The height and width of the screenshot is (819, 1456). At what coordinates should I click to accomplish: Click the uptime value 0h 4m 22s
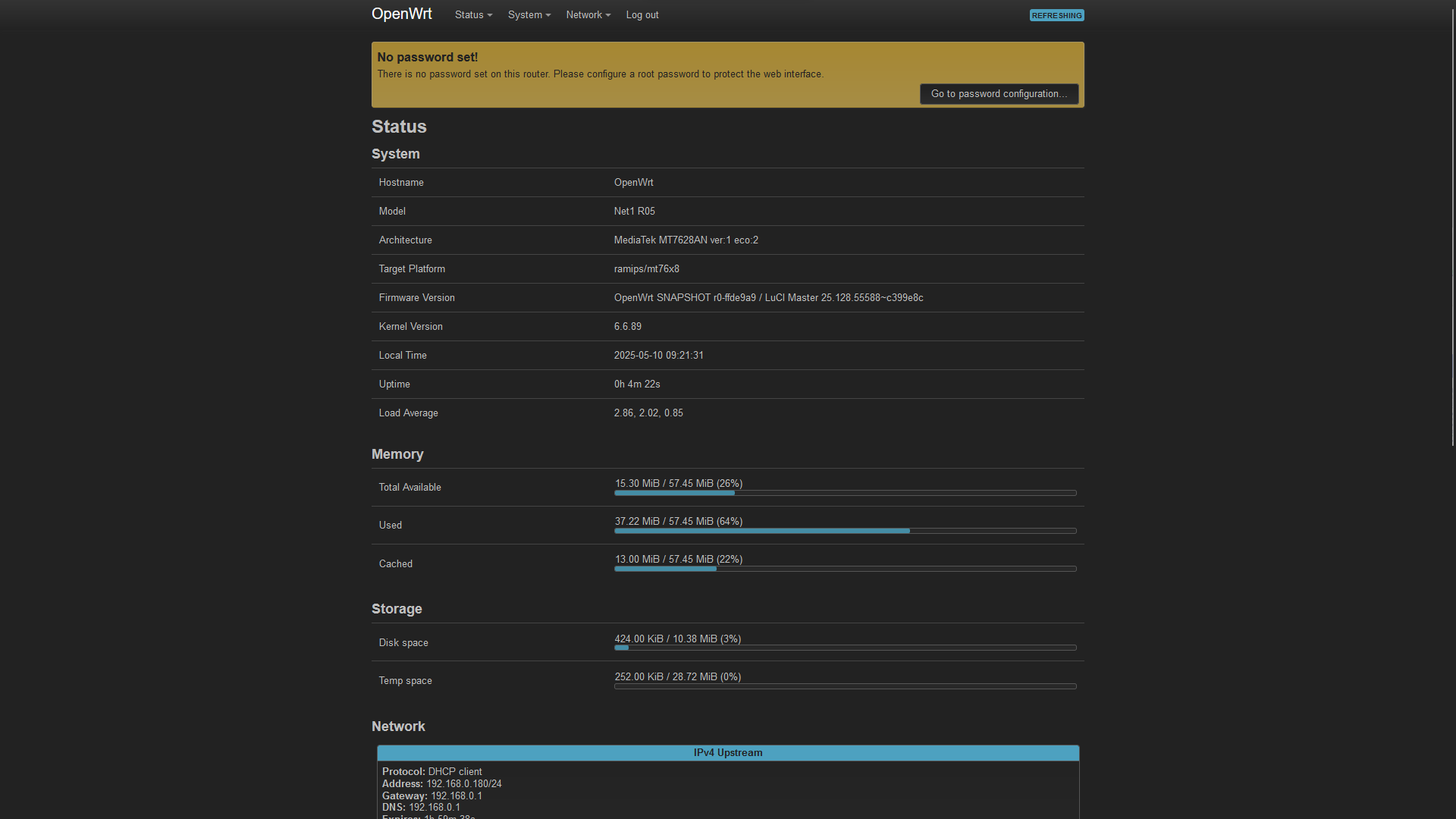[x=637, y=384]
